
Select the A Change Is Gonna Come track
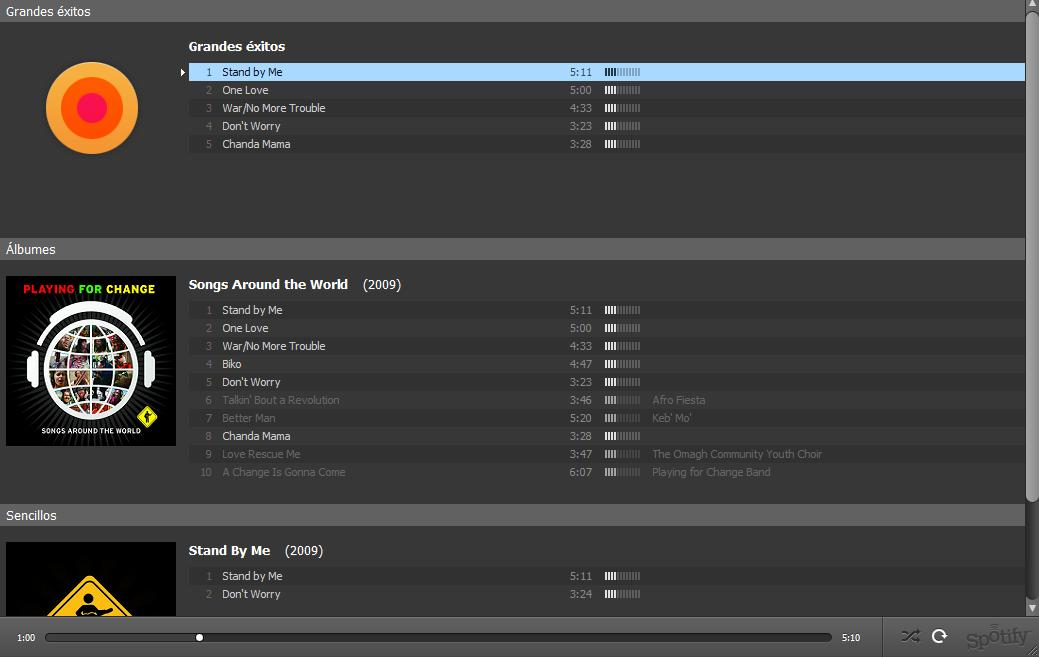[x=606, y=472]
